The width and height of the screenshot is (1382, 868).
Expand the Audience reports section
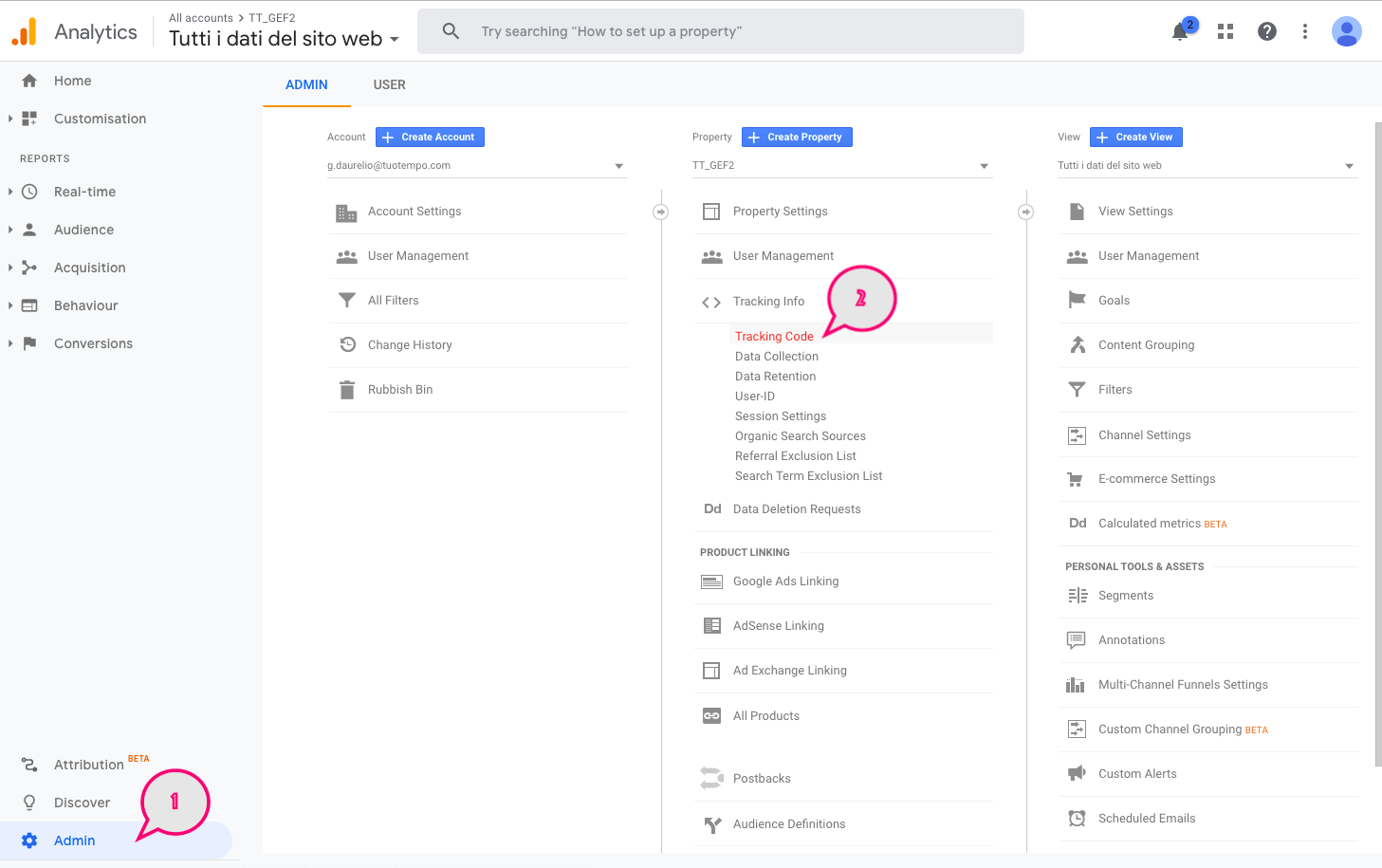pyautogui.click(x=10, y=230)
